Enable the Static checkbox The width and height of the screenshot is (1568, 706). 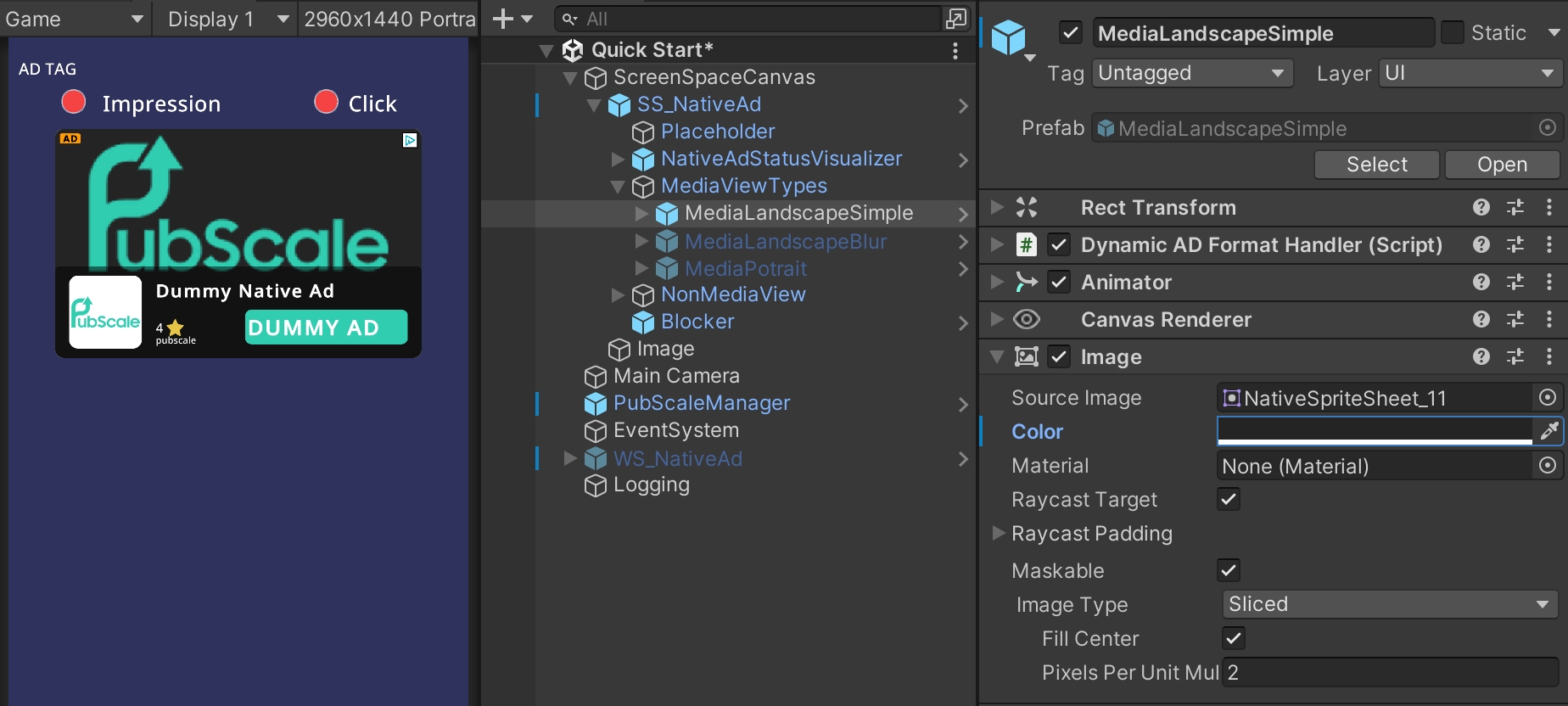(x=1453, y=33)
